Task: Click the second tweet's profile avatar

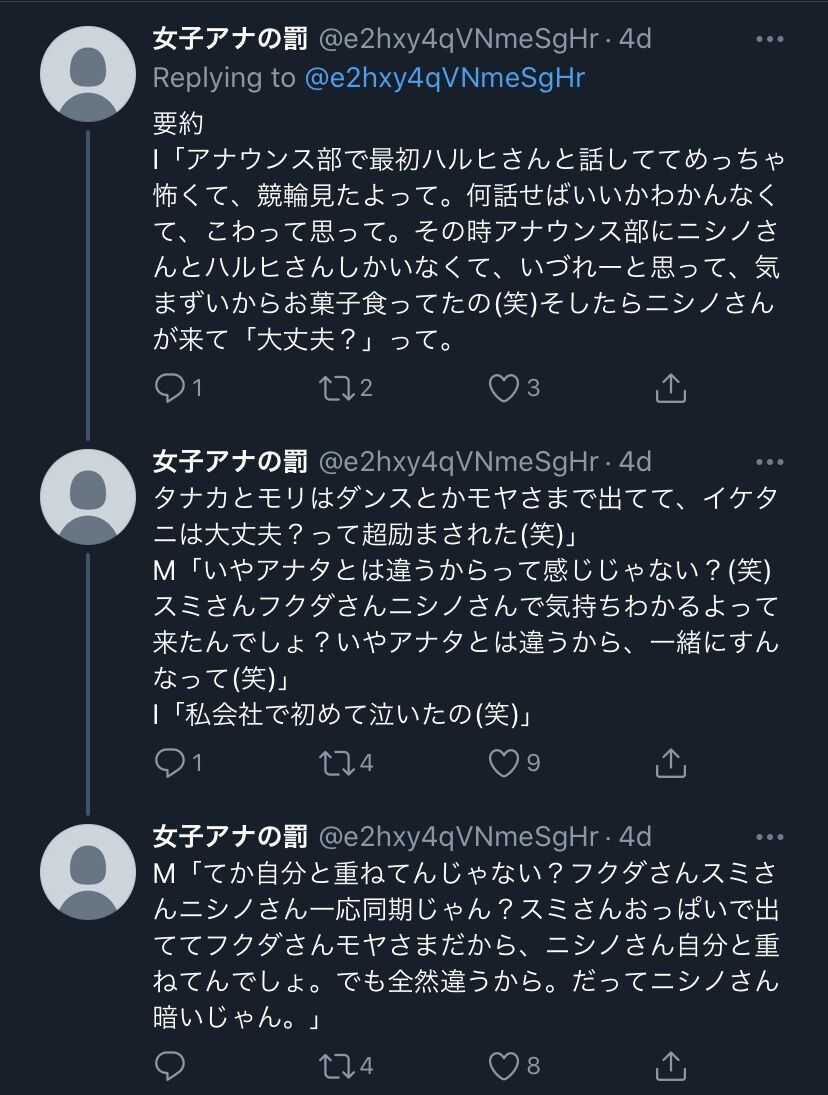Action: 88,497
